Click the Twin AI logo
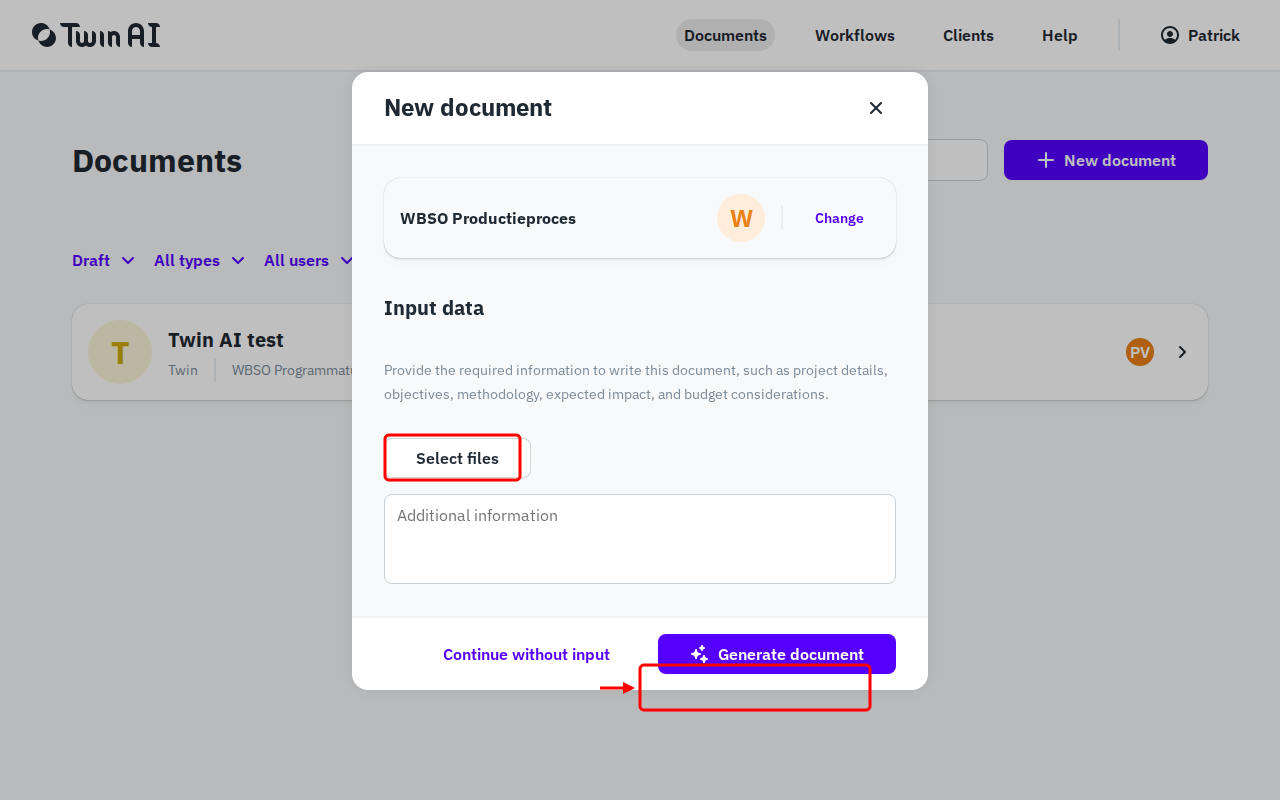This screenshot has width=1280, height=800. (x=96, y=35)
